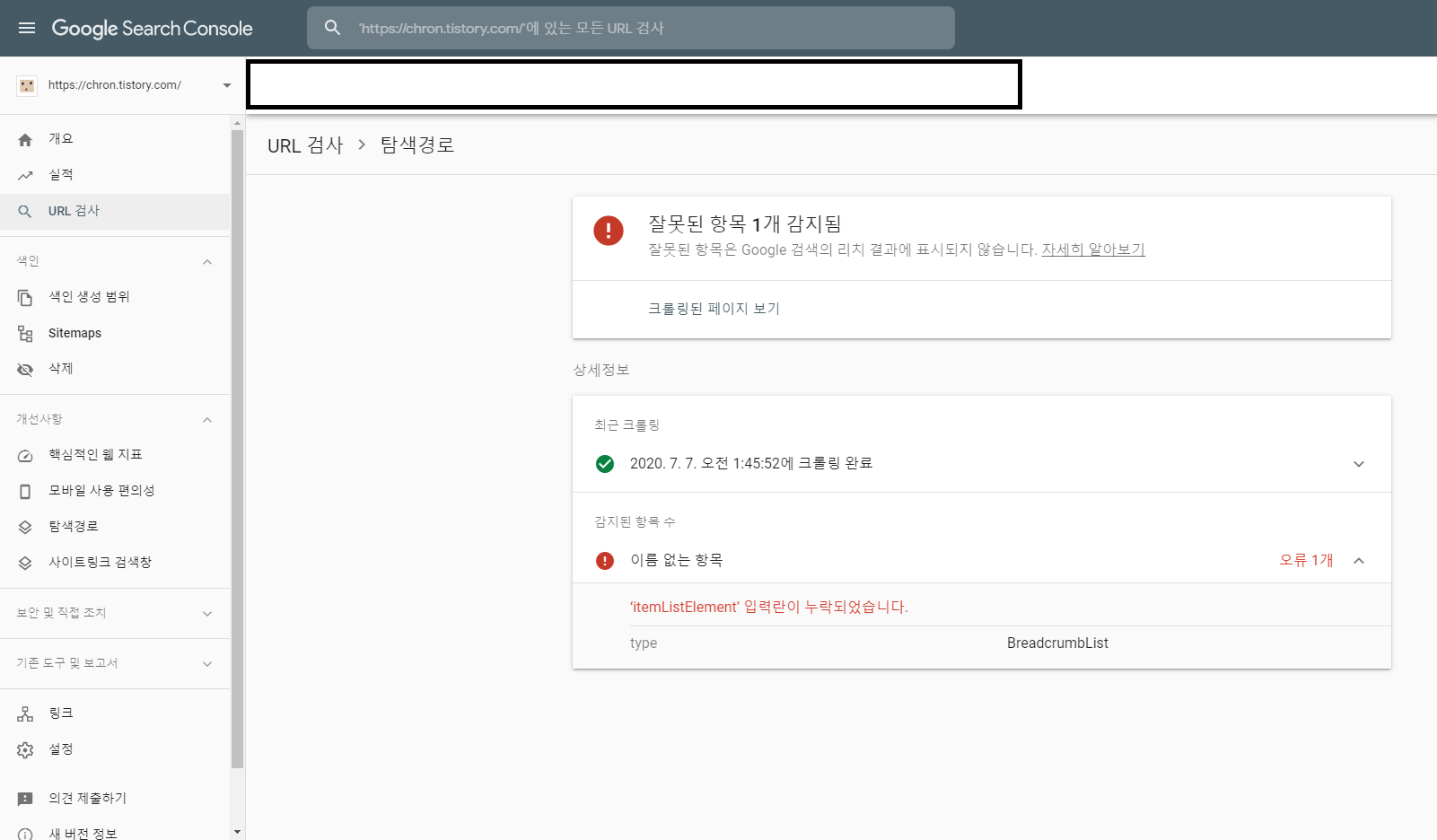
Task: Click the sidebar scroll-down arrow
Action: (x=238, y=833)
